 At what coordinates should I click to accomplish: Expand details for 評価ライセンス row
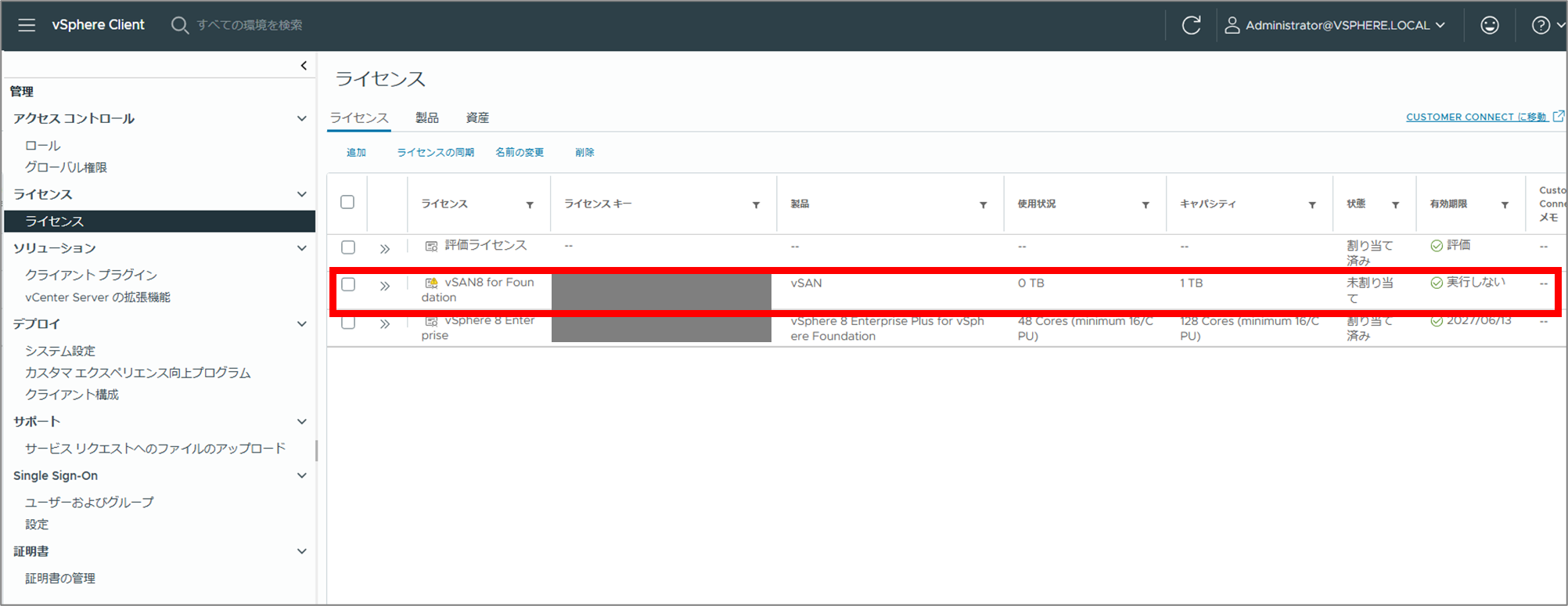[384, 249]
